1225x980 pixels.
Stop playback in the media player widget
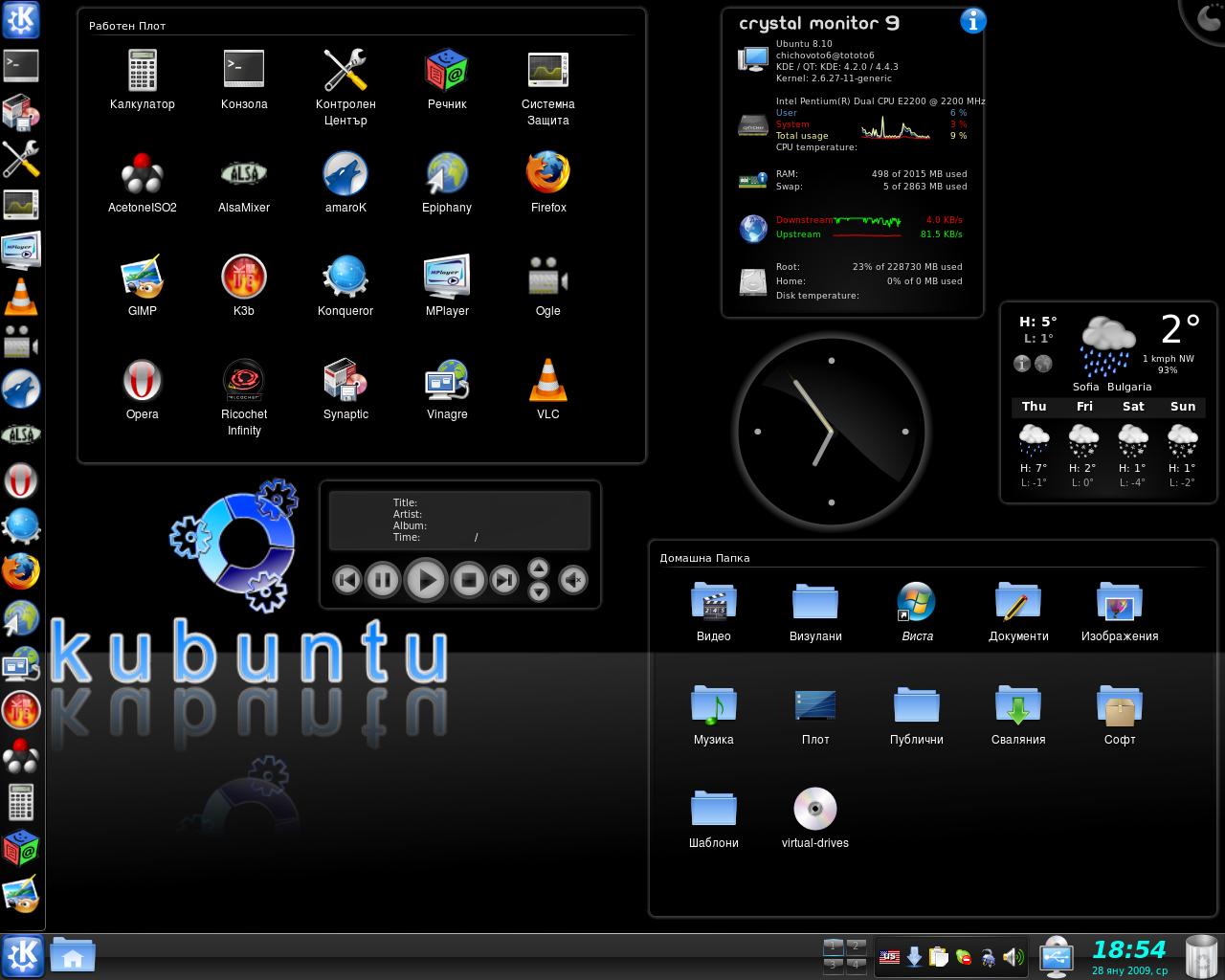(x=469, y=579)
